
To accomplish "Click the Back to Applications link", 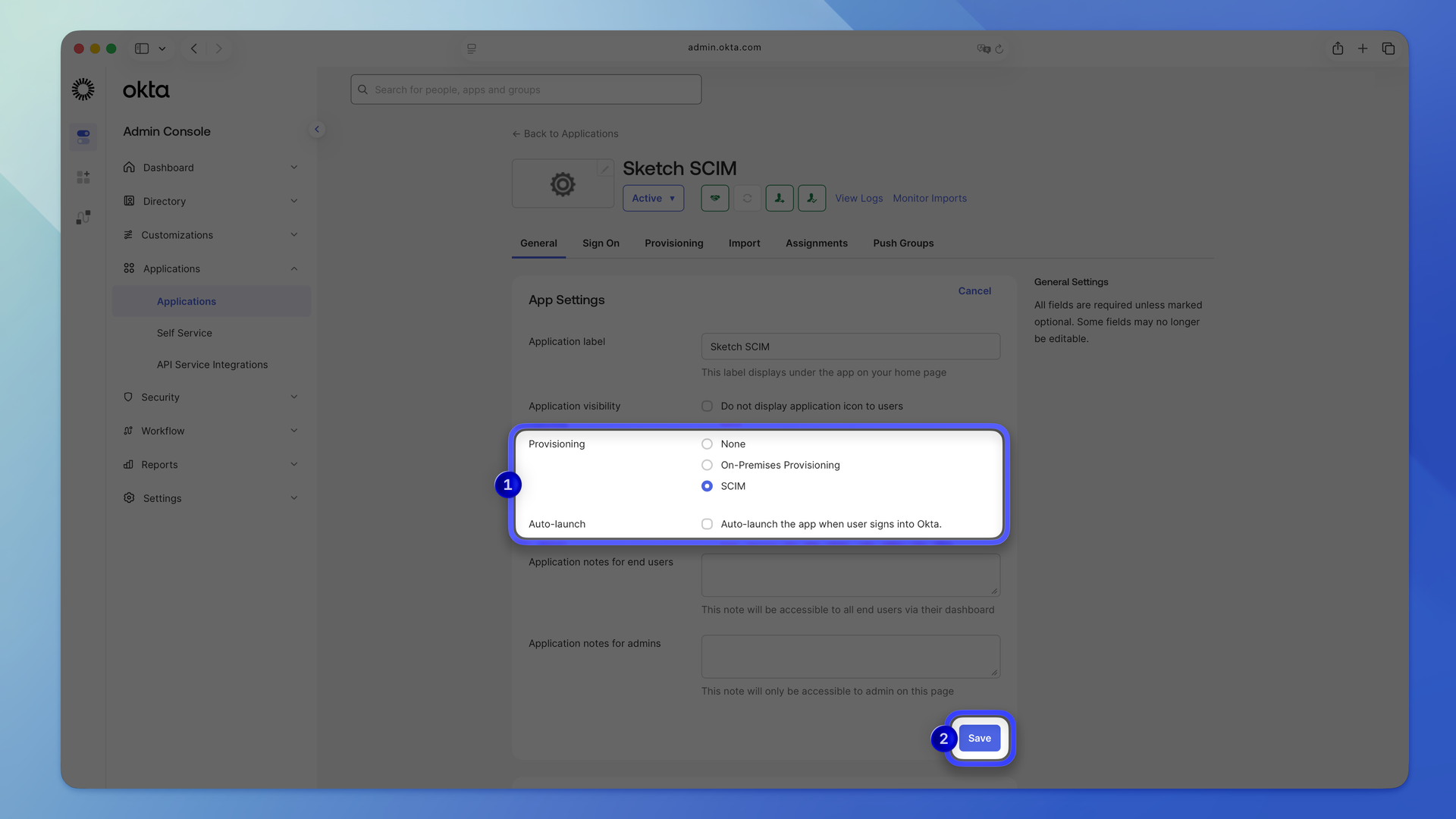I will (x=565, y=134).
